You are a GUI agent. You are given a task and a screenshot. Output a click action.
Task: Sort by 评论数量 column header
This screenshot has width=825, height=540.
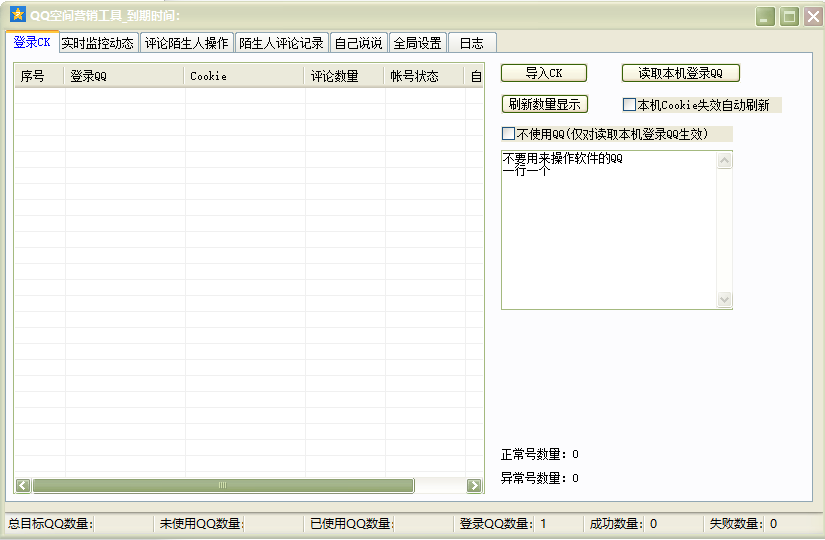pyautogui.click(x=334, y=76)
